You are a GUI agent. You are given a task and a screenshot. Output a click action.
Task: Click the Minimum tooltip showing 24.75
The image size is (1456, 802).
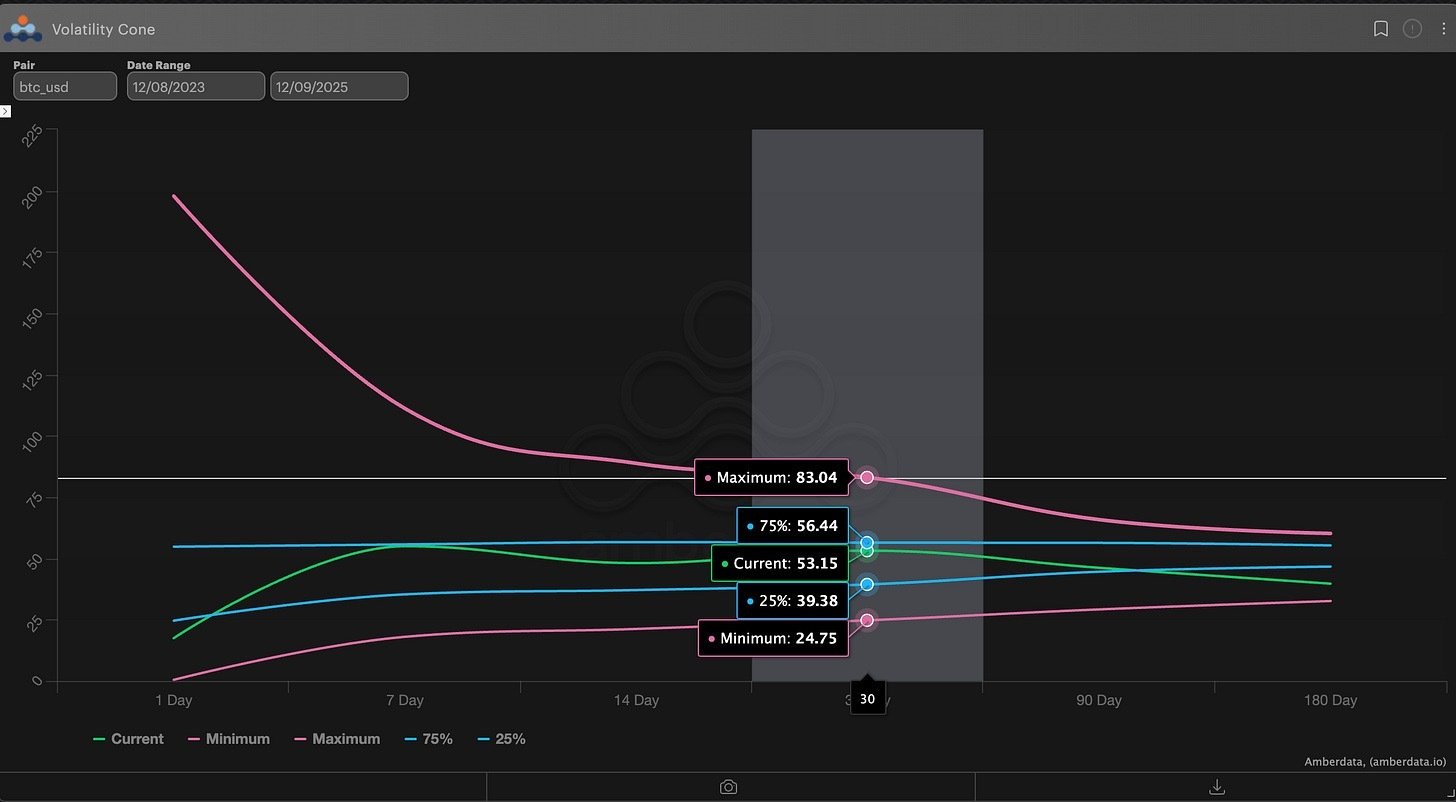pos(772,638)
